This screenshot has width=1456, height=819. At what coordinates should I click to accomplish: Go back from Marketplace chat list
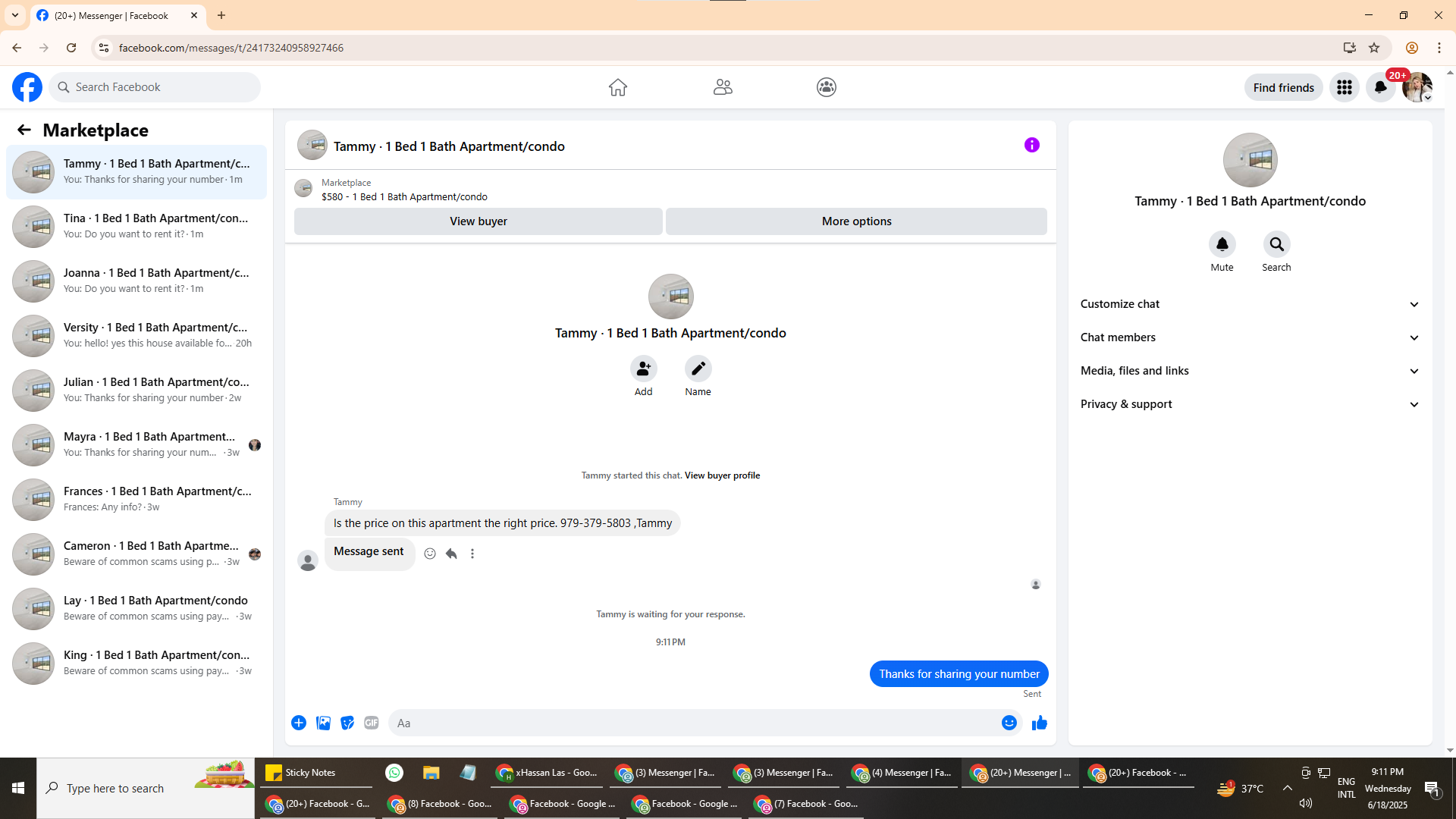tap(24, 130)
